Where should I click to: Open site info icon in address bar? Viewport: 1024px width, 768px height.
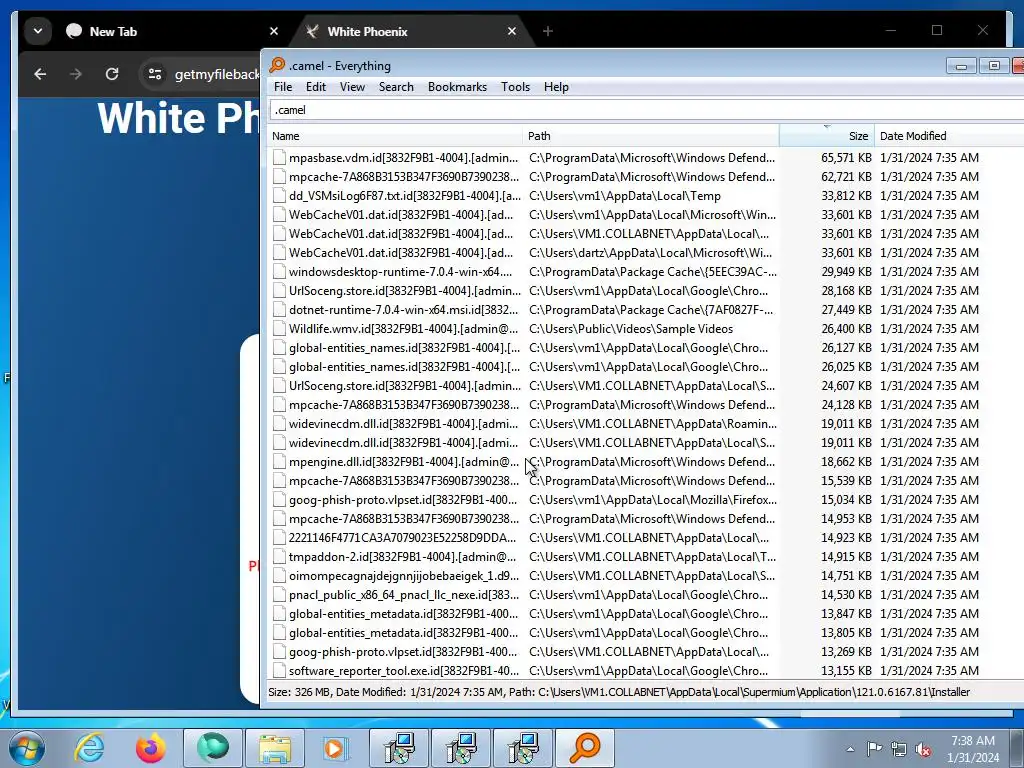click(x=155, y=74)
